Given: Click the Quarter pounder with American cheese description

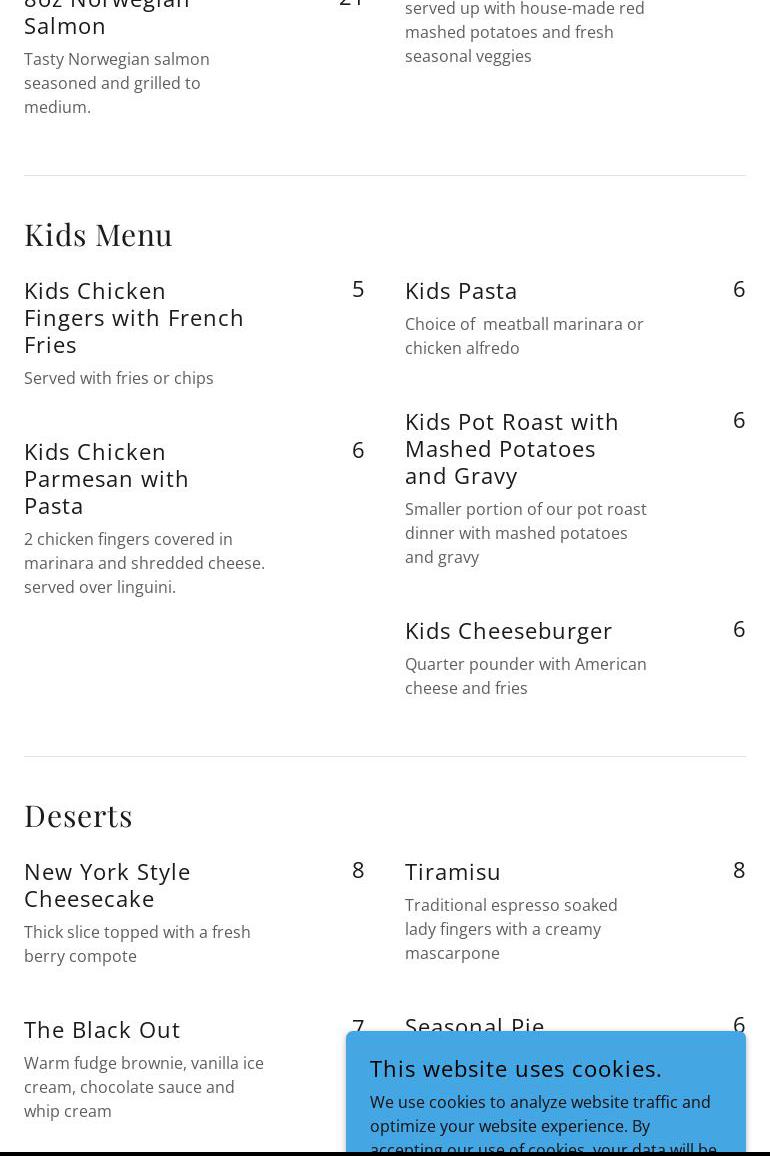Looking at the screenshot, I should pos(525,676).
